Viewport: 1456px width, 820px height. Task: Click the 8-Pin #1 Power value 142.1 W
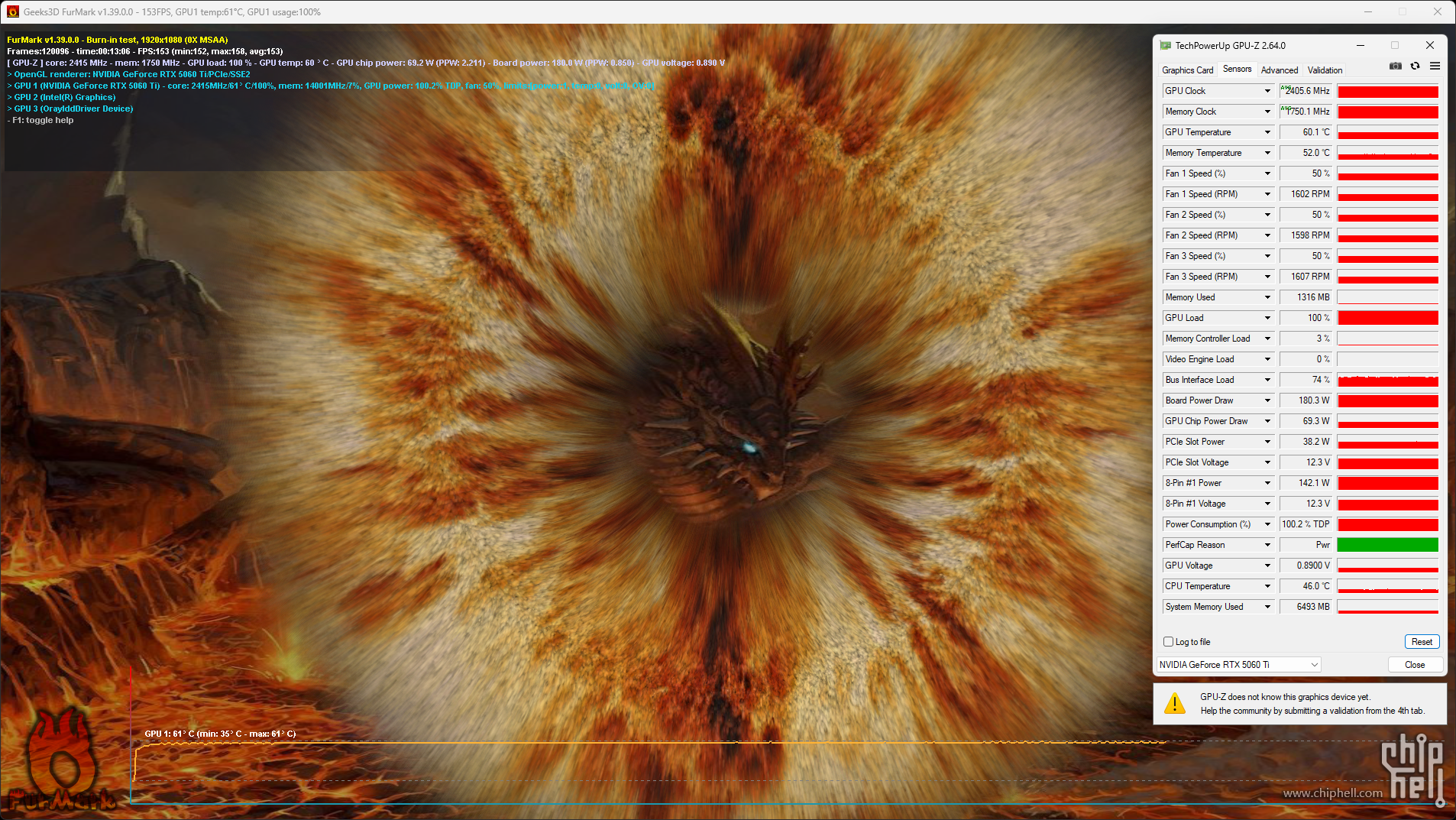pyautogui.click(x=1306, y=483)
